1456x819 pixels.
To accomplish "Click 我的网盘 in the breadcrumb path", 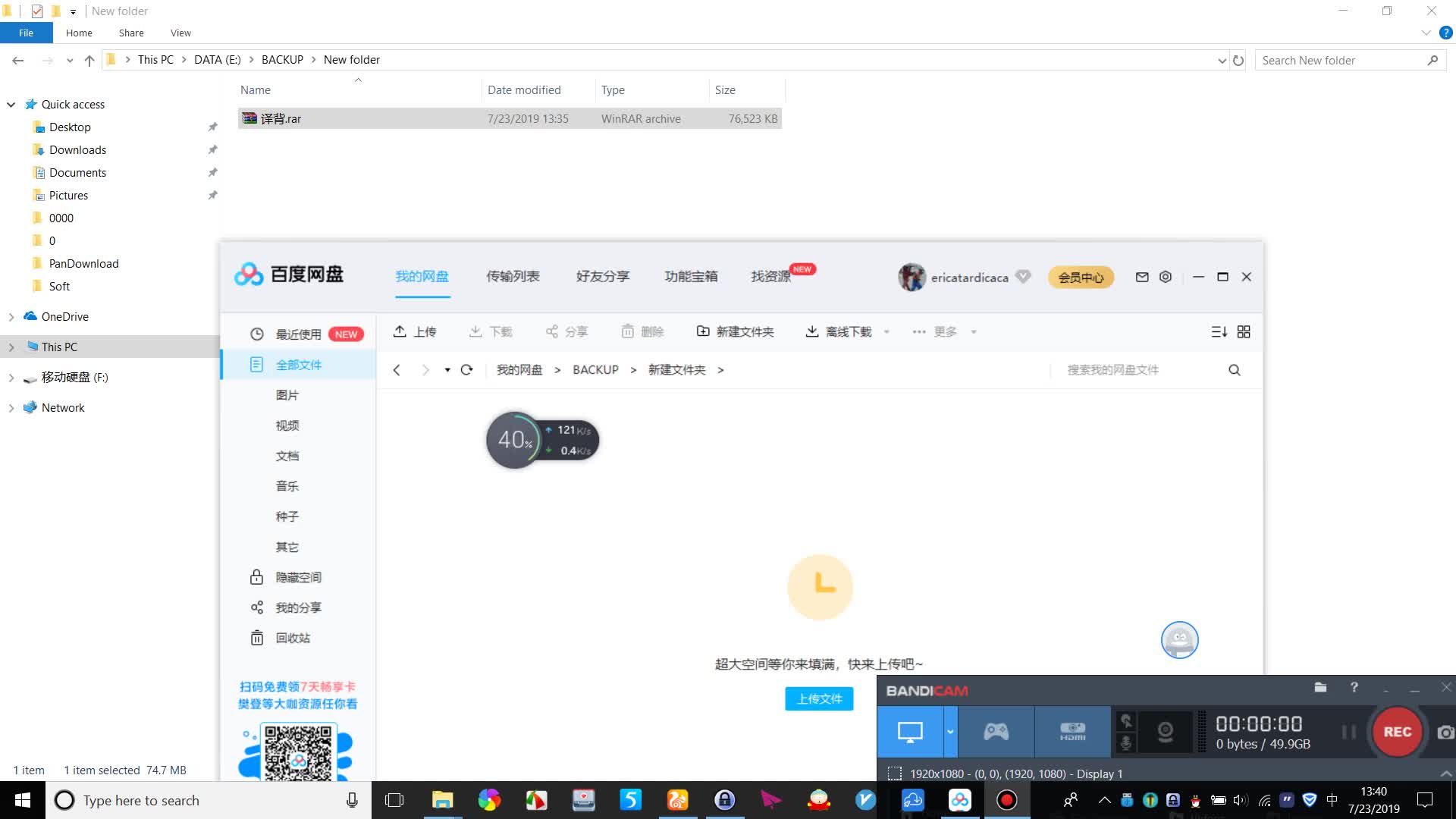I will [x=519, y=369].
